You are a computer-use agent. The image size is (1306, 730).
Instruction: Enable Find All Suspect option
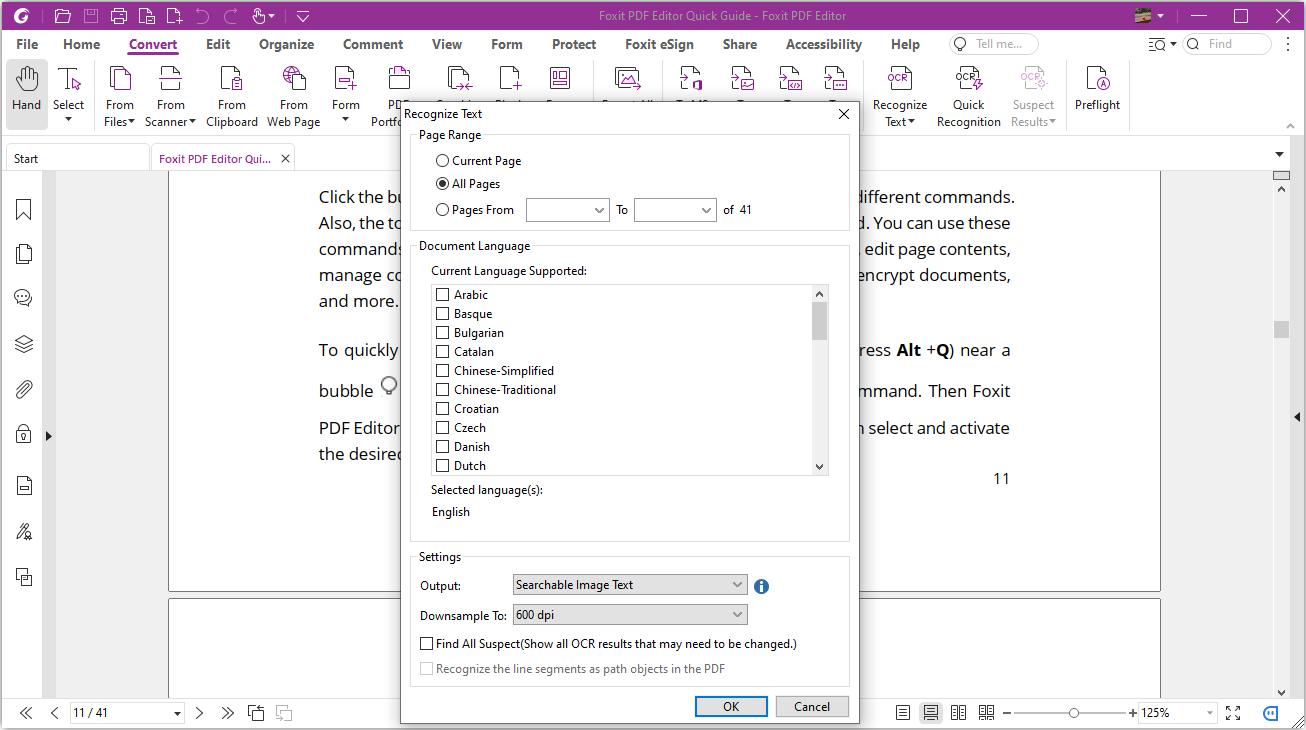[426, 643]
